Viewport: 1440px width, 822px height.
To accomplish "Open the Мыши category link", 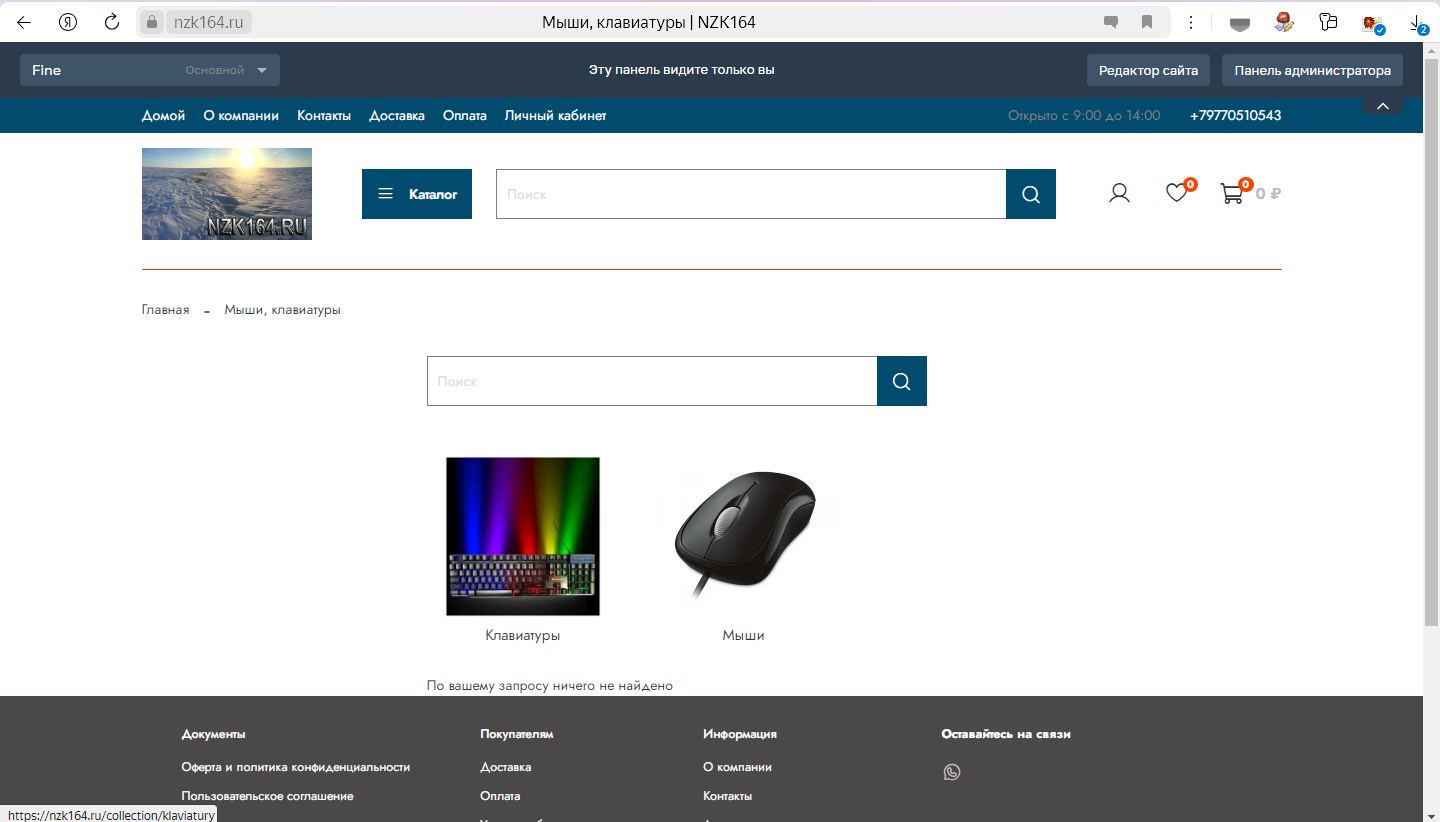I will click(x=744, y=635).
